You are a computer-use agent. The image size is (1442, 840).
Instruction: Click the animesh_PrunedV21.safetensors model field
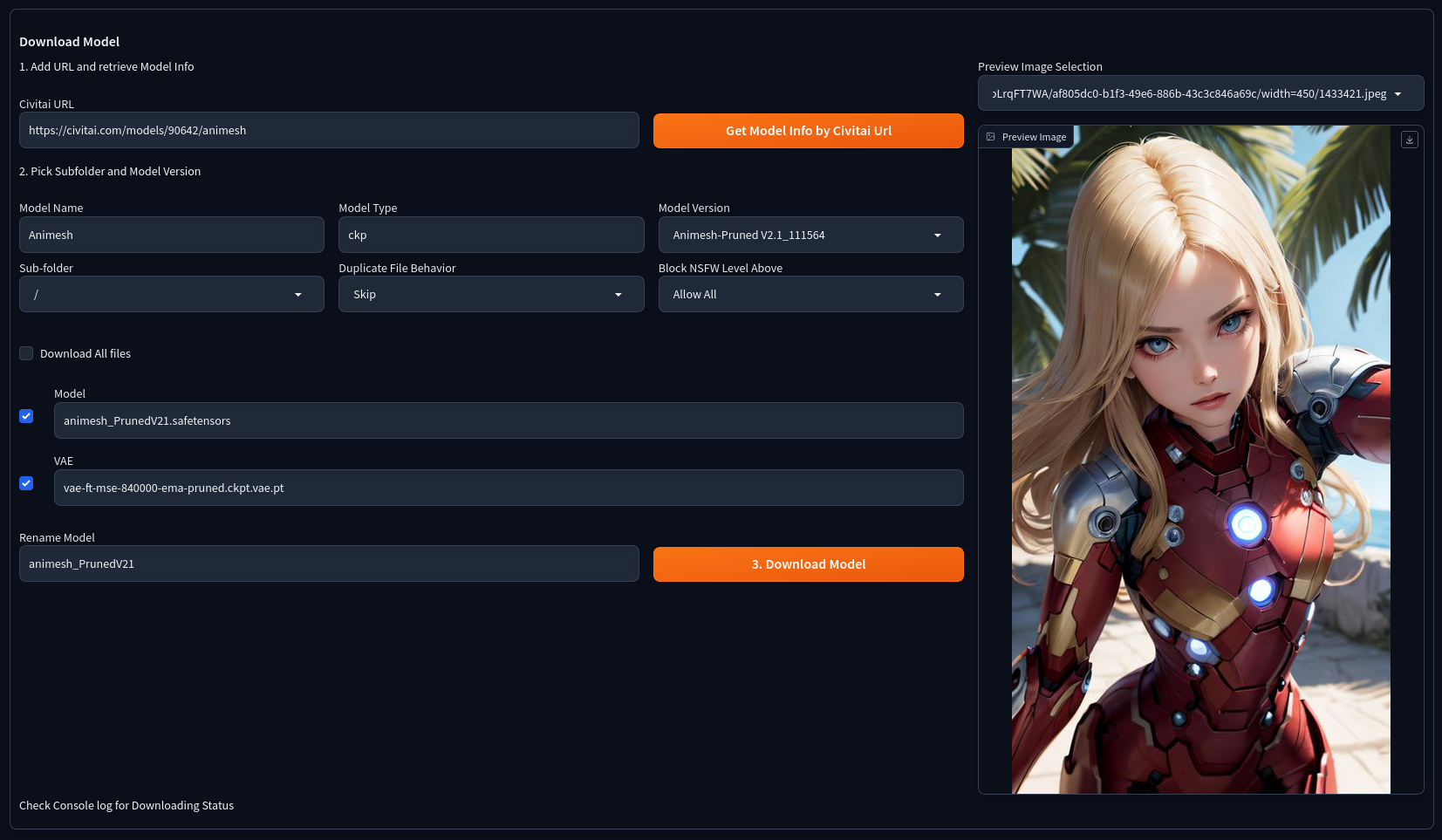pyautogui.click(x=509, y=420)
